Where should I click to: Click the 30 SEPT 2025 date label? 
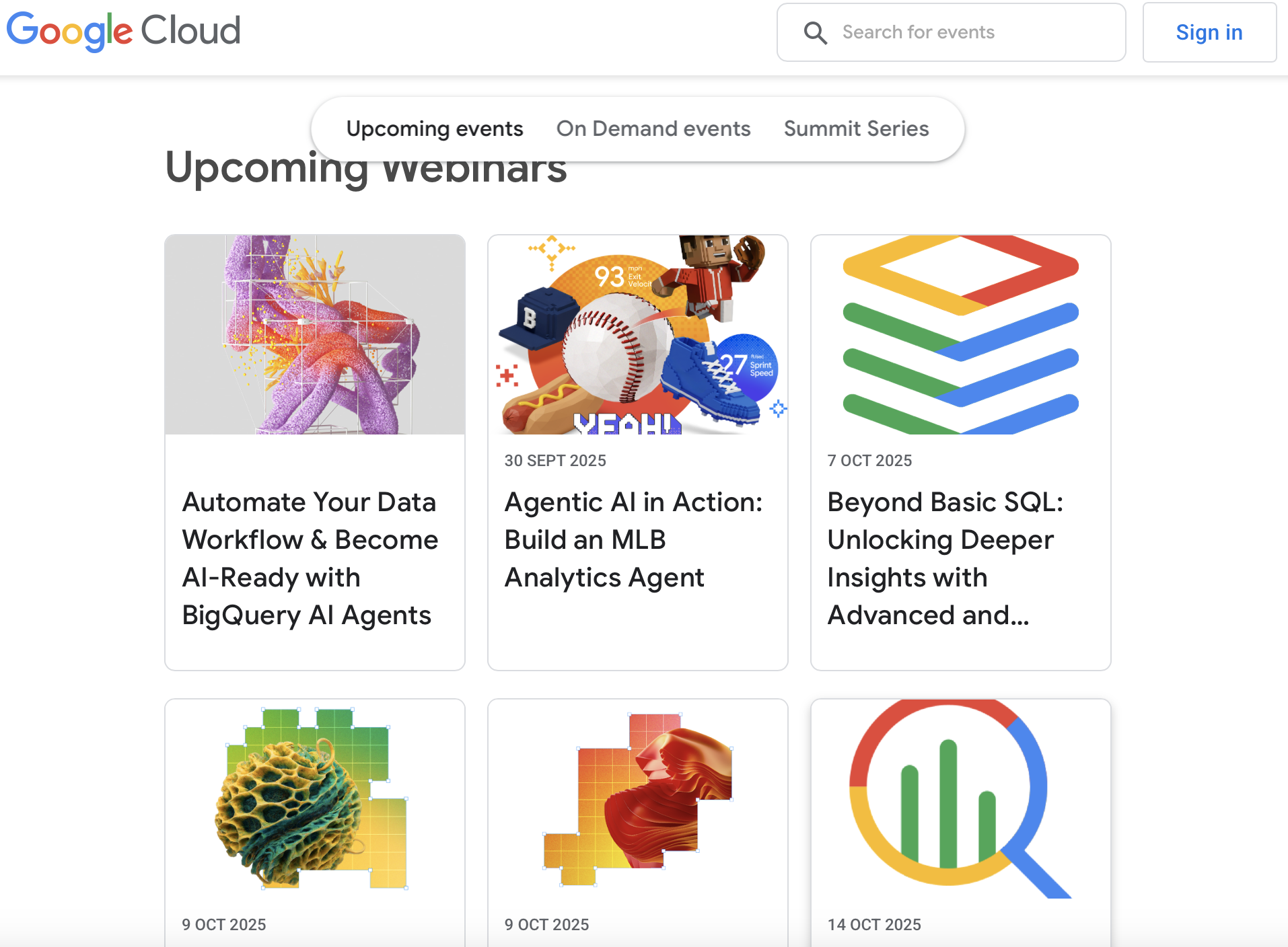[x=555, y=461]
